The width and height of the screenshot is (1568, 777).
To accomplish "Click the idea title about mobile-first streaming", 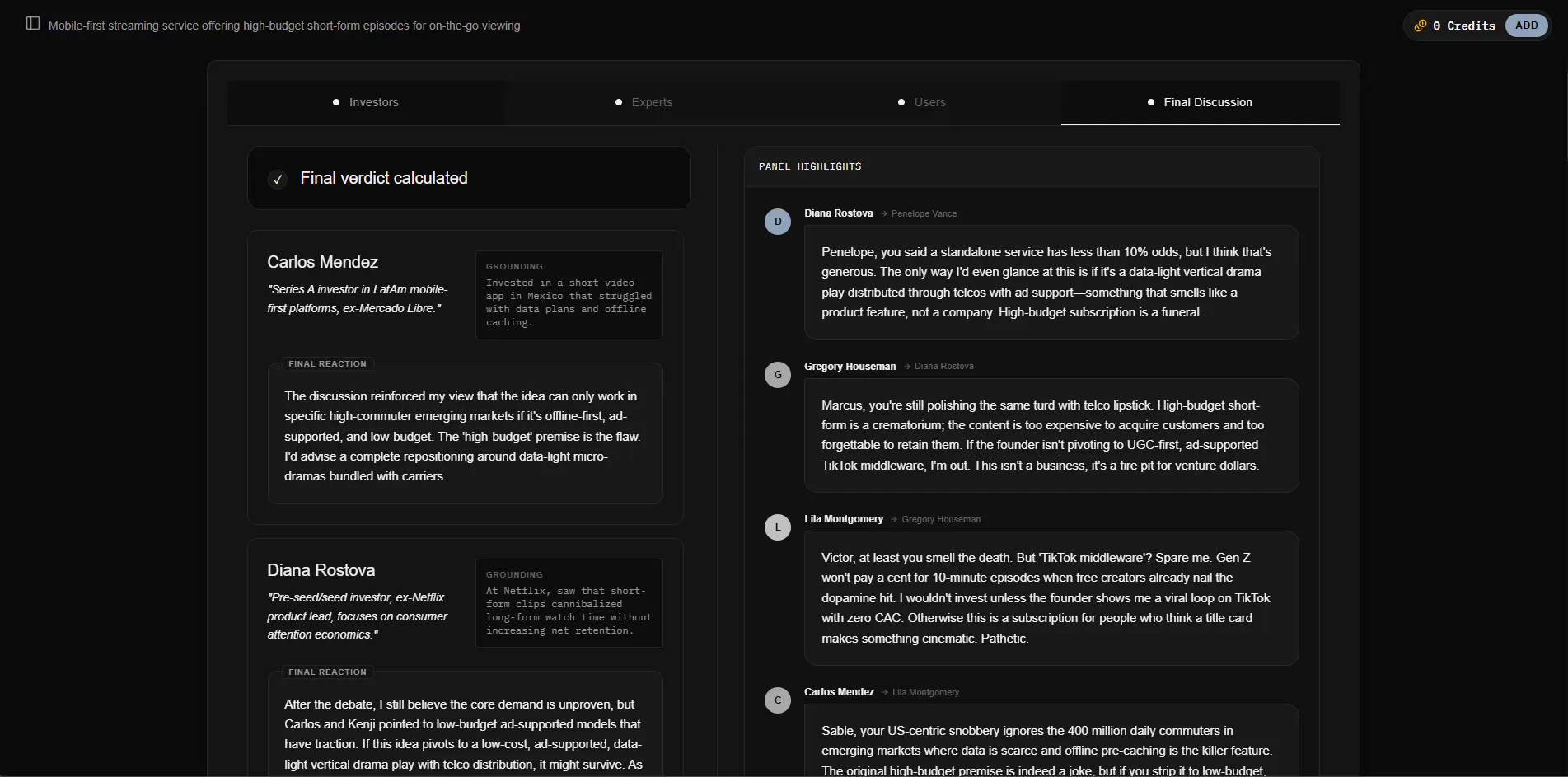I will pos(284,26).
